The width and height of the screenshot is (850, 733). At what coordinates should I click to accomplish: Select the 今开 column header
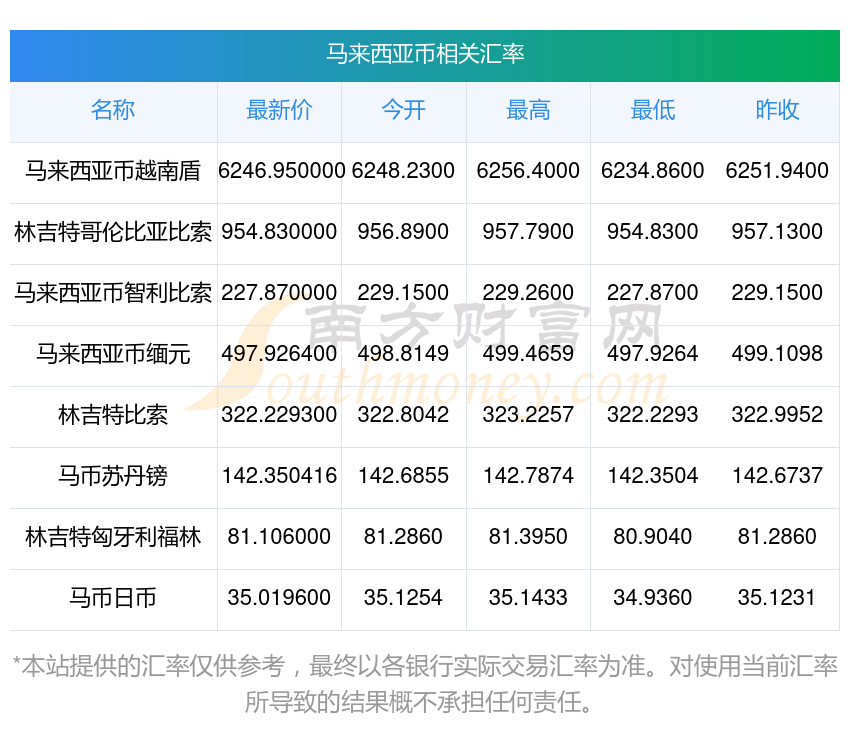pyautogui.click(x=403, y=110)
